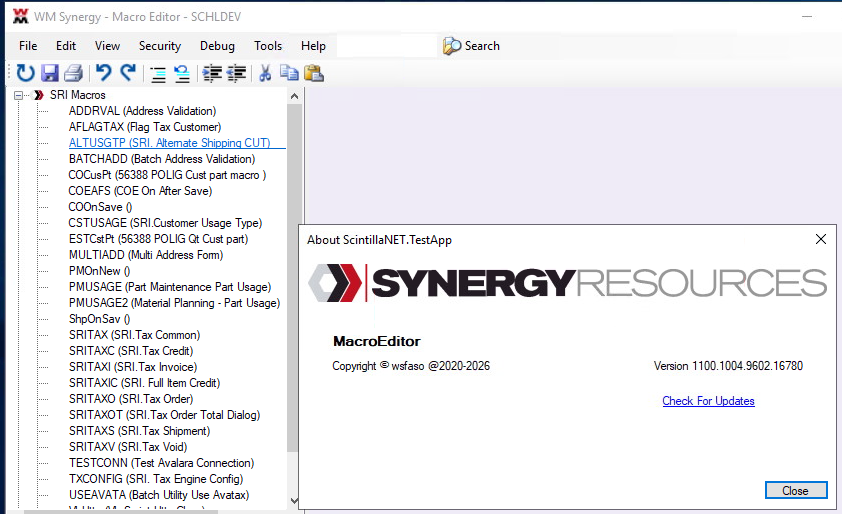The image size is (842, 514).
Task: Open the Security menu
Action: coord(159,46)
